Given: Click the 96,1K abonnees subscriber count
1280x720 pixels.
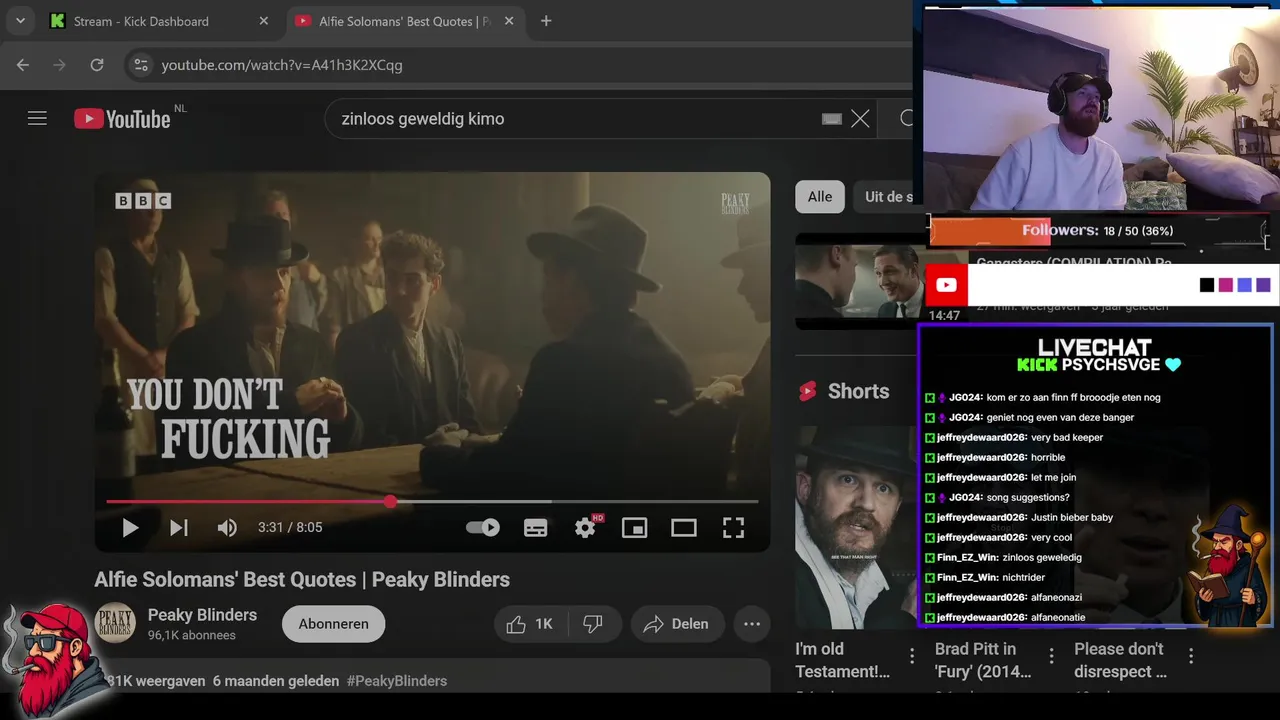Looking at the screenshot, I should [x=192, y=636].
